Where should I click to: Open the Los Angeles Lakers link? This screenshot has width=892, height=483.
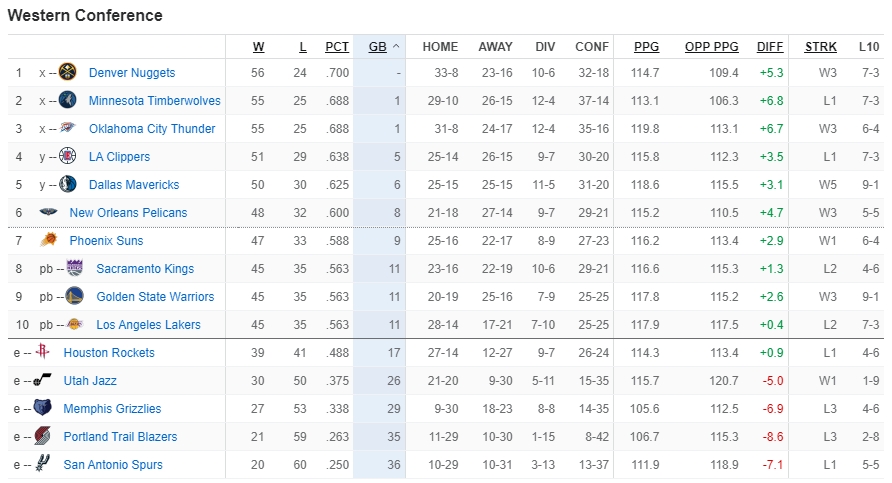148,324
